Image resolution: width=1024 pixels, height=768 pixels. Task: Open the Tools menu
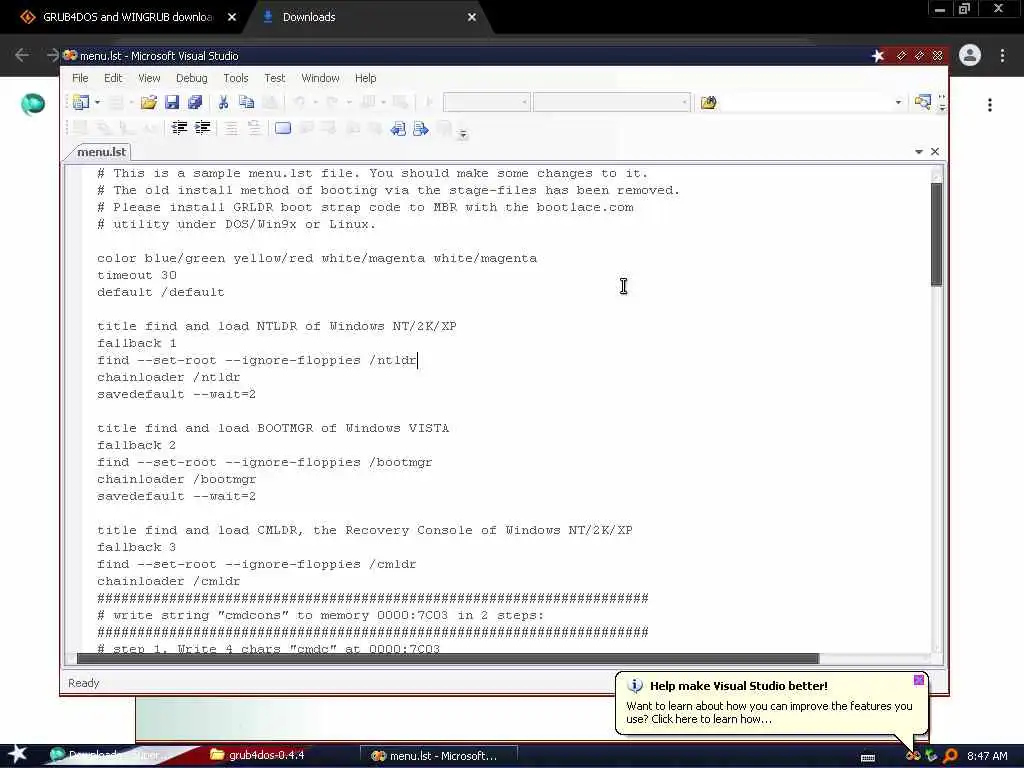236,78
